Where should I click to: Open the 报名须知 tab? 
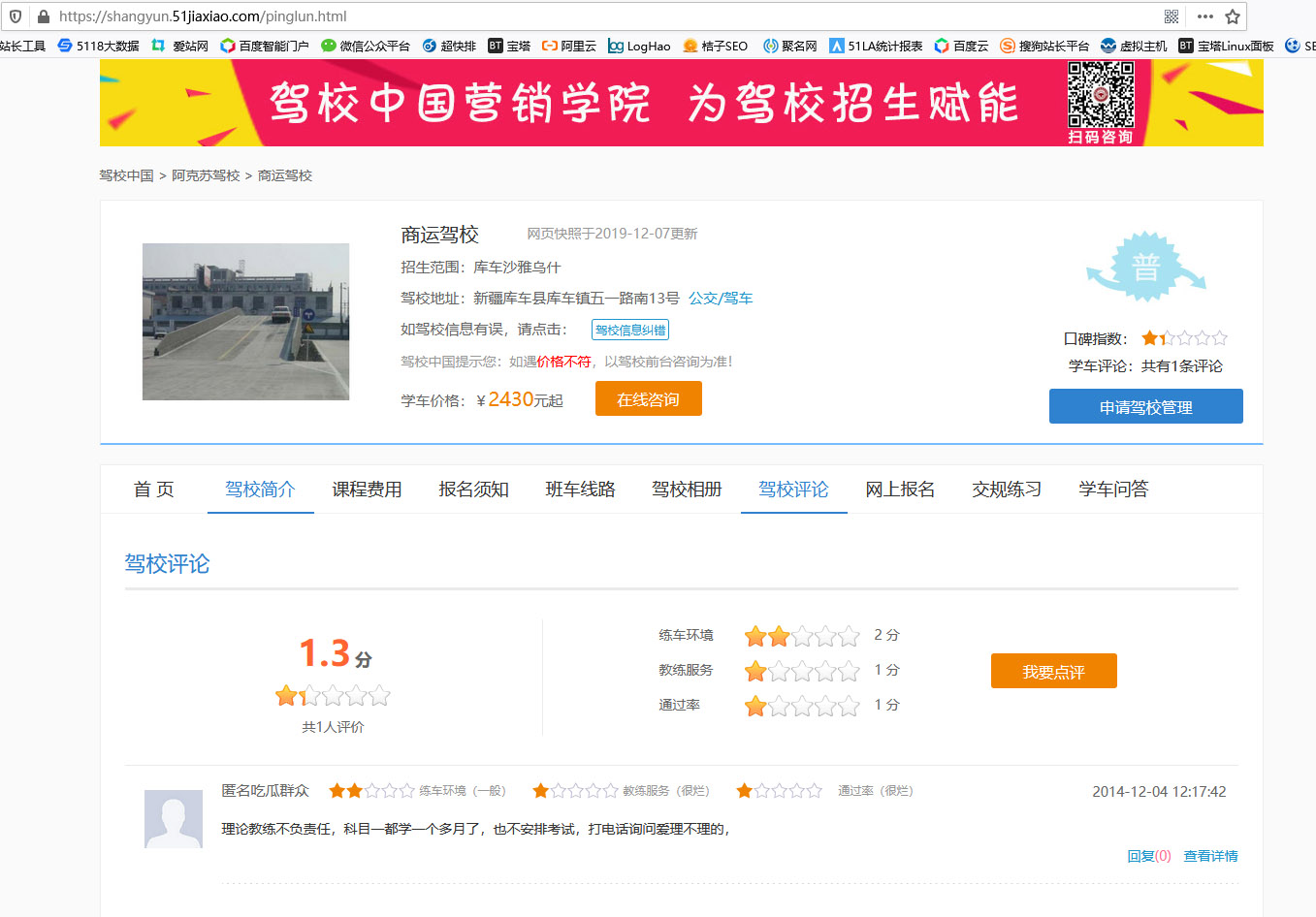[473, 490]
